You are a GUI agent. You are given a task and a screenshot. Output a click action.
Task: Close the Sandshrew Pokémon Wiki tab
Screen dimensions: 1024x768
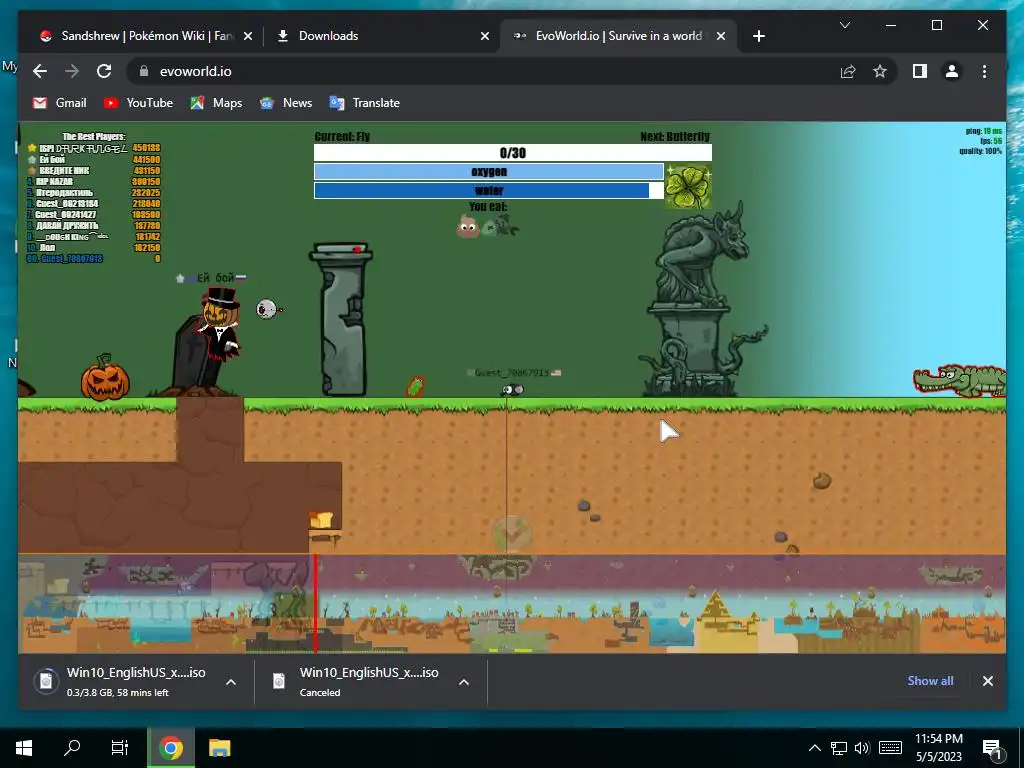(248, 36)
